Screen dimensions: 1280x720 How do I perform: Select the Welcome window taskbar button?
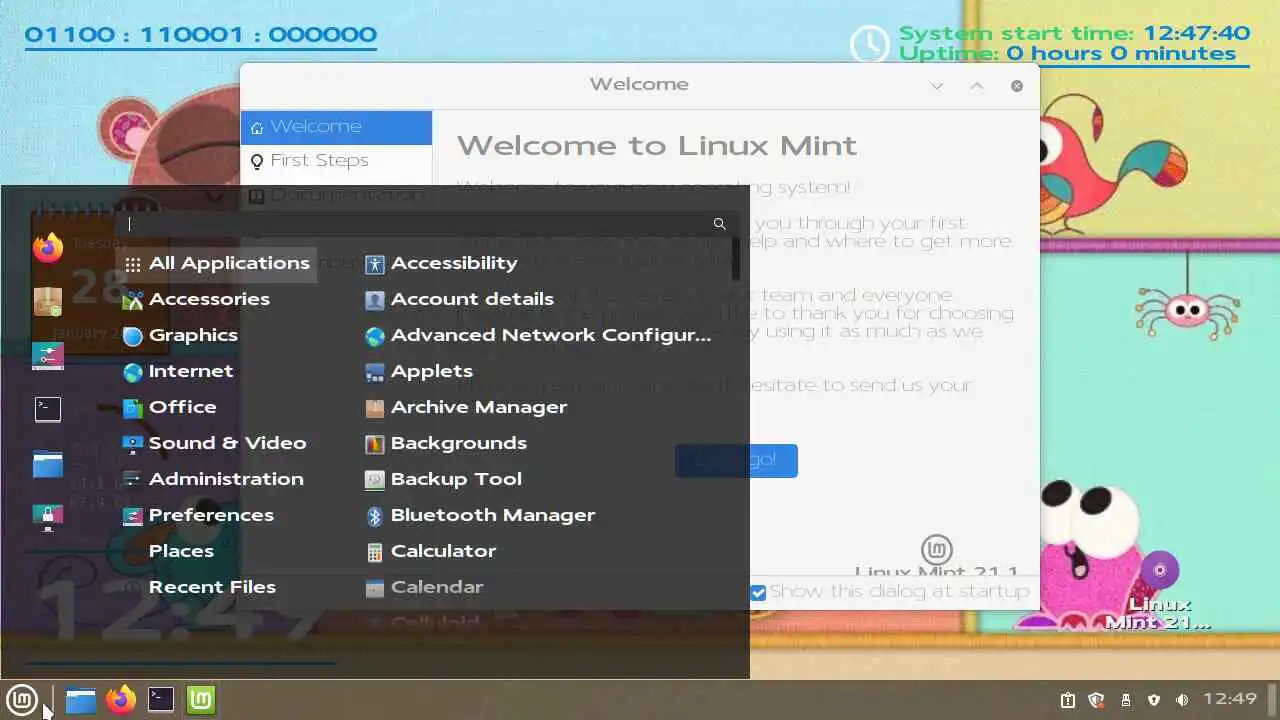(x=201, y=699)
